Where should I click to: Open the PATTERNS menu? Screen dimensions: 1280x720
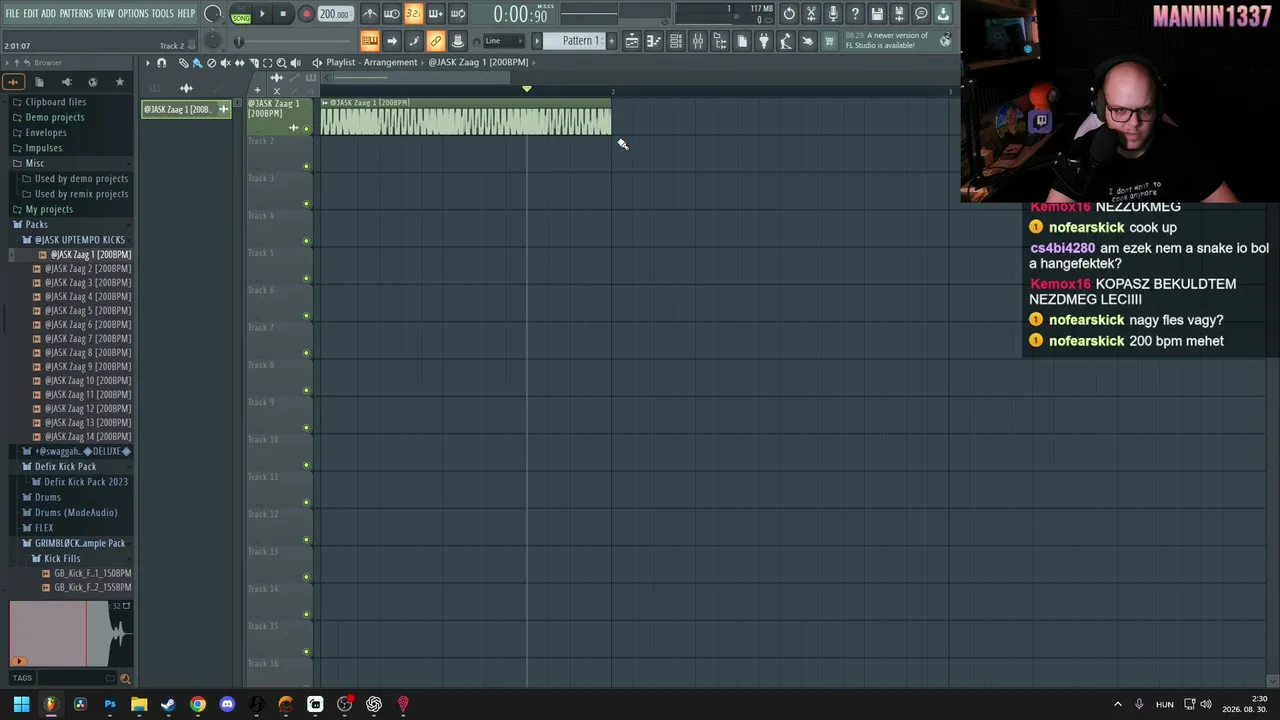pos(76,14)
